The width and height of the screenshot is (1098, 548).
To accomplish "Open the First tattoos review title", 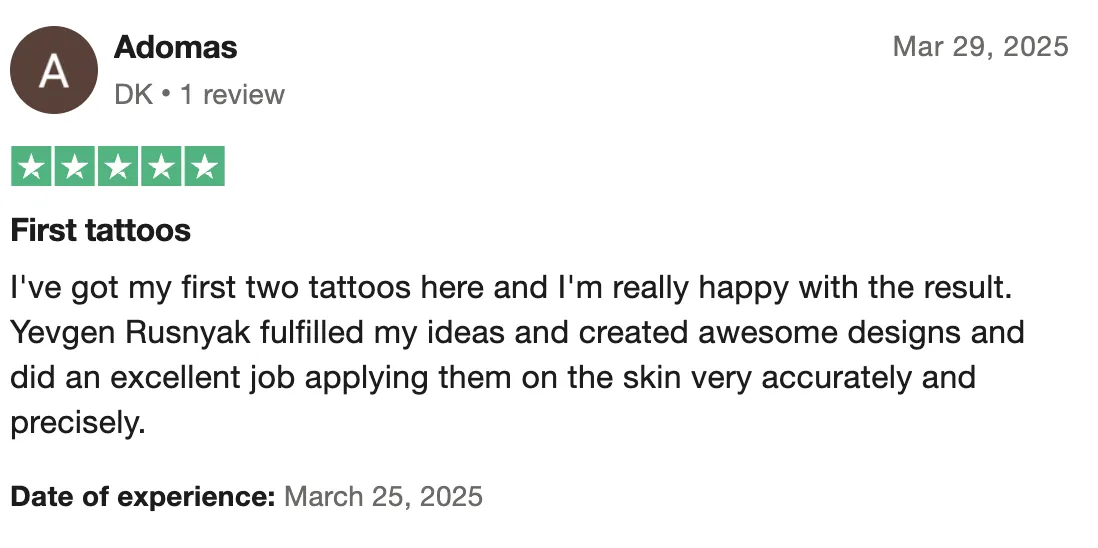I will 101,230.
